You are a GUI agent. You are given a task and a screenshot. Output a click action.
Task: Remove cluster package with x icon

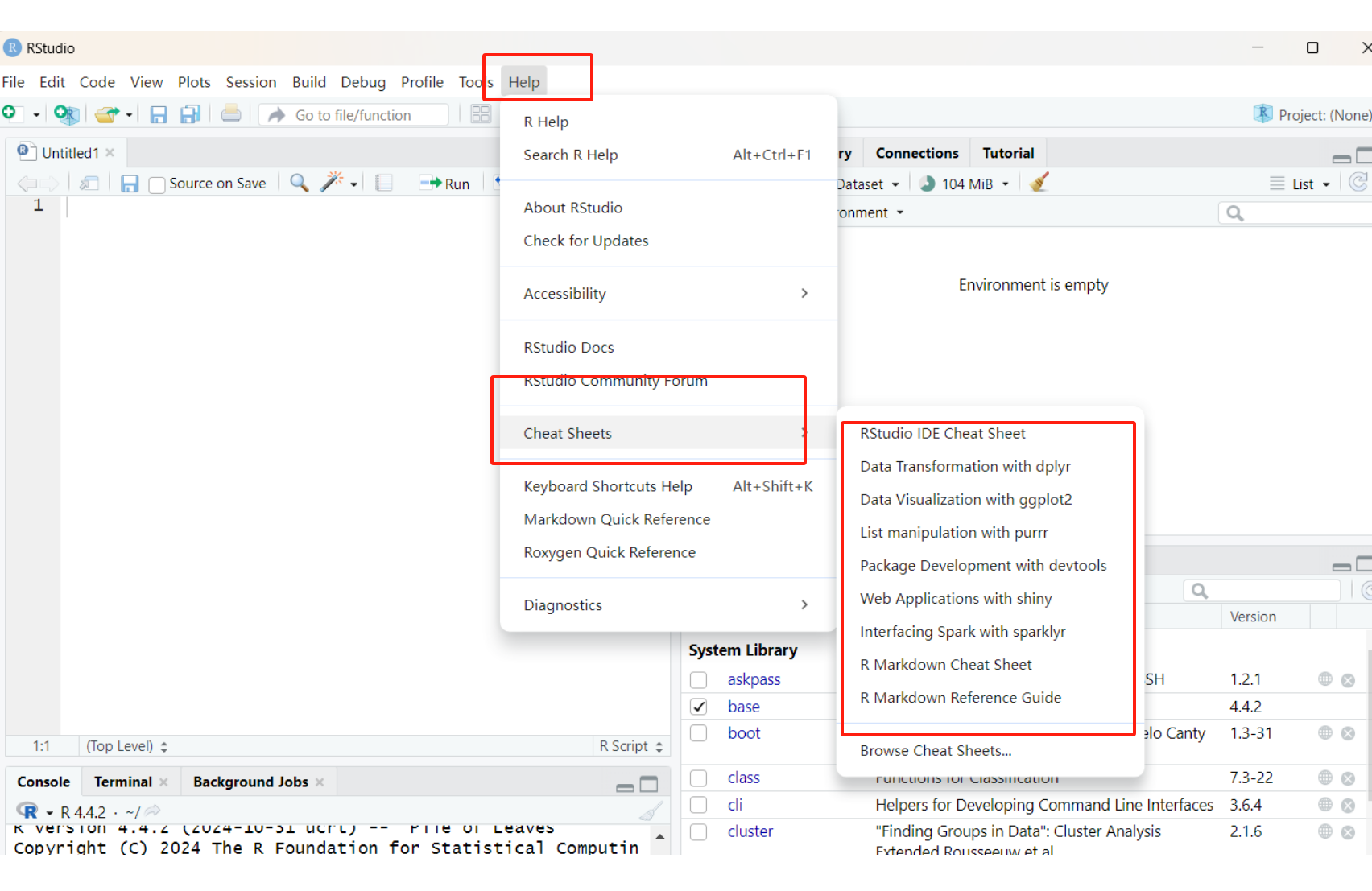pos(1348,832)
